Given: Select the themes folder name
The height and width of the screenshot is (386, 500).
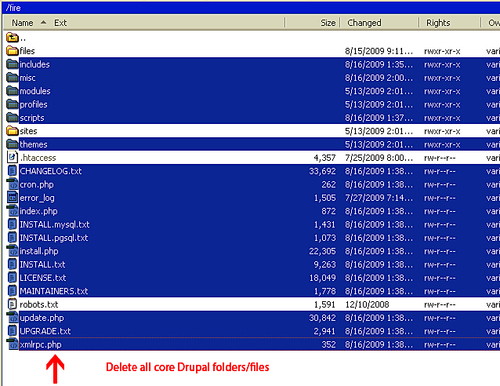Looking at the screenshot, I should coord(33,144).
